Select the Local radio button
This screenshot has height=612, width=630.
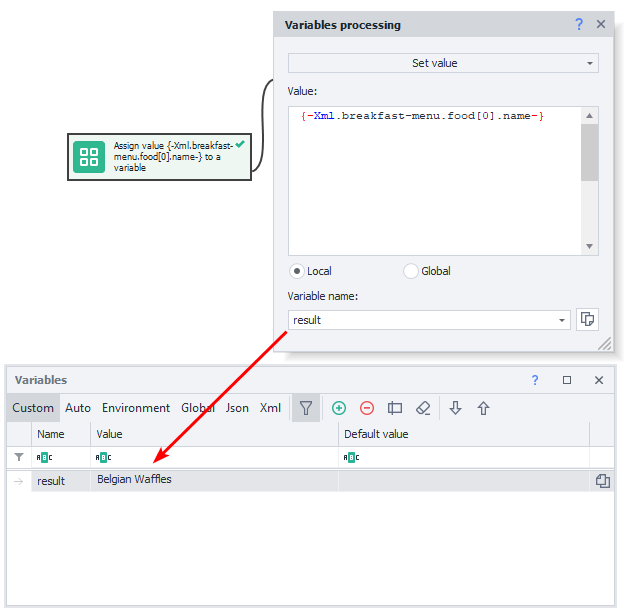[297, 271]
